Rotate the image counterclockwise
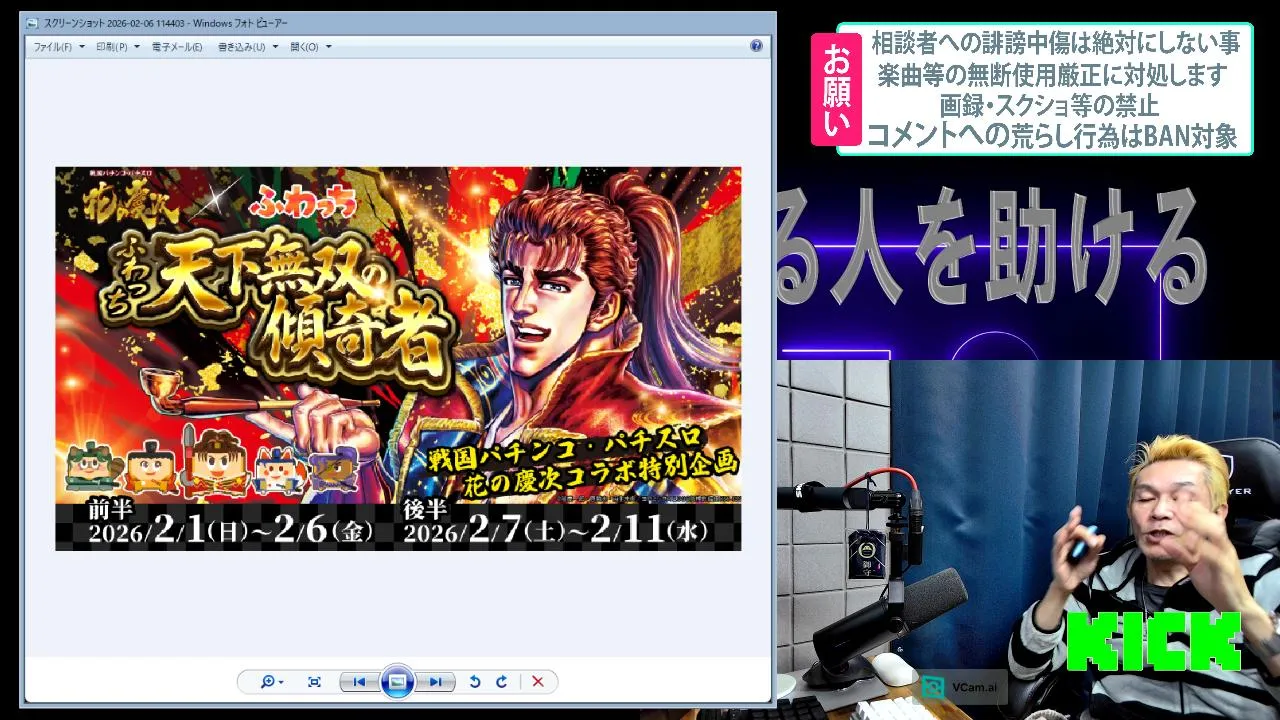The width and height of the screenshot is (1280, 720). click(475, 682)
